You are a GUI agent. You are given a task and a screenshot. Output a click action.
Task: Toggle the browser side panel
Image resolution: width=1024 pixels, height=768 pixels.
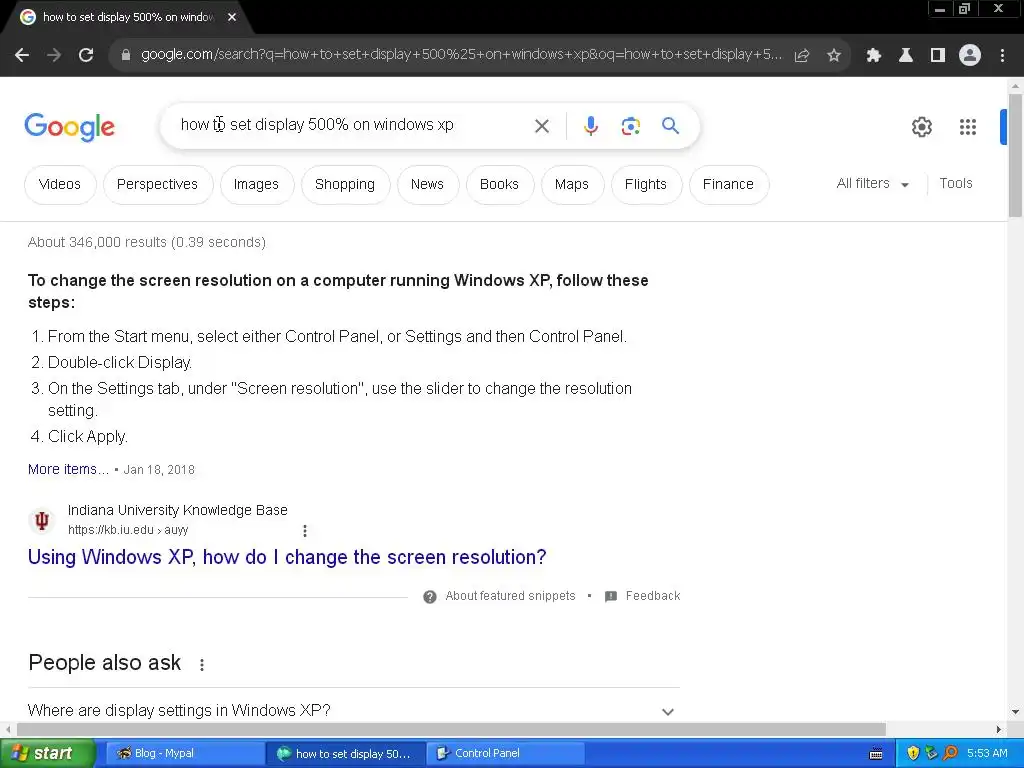[x=938, y=56]
